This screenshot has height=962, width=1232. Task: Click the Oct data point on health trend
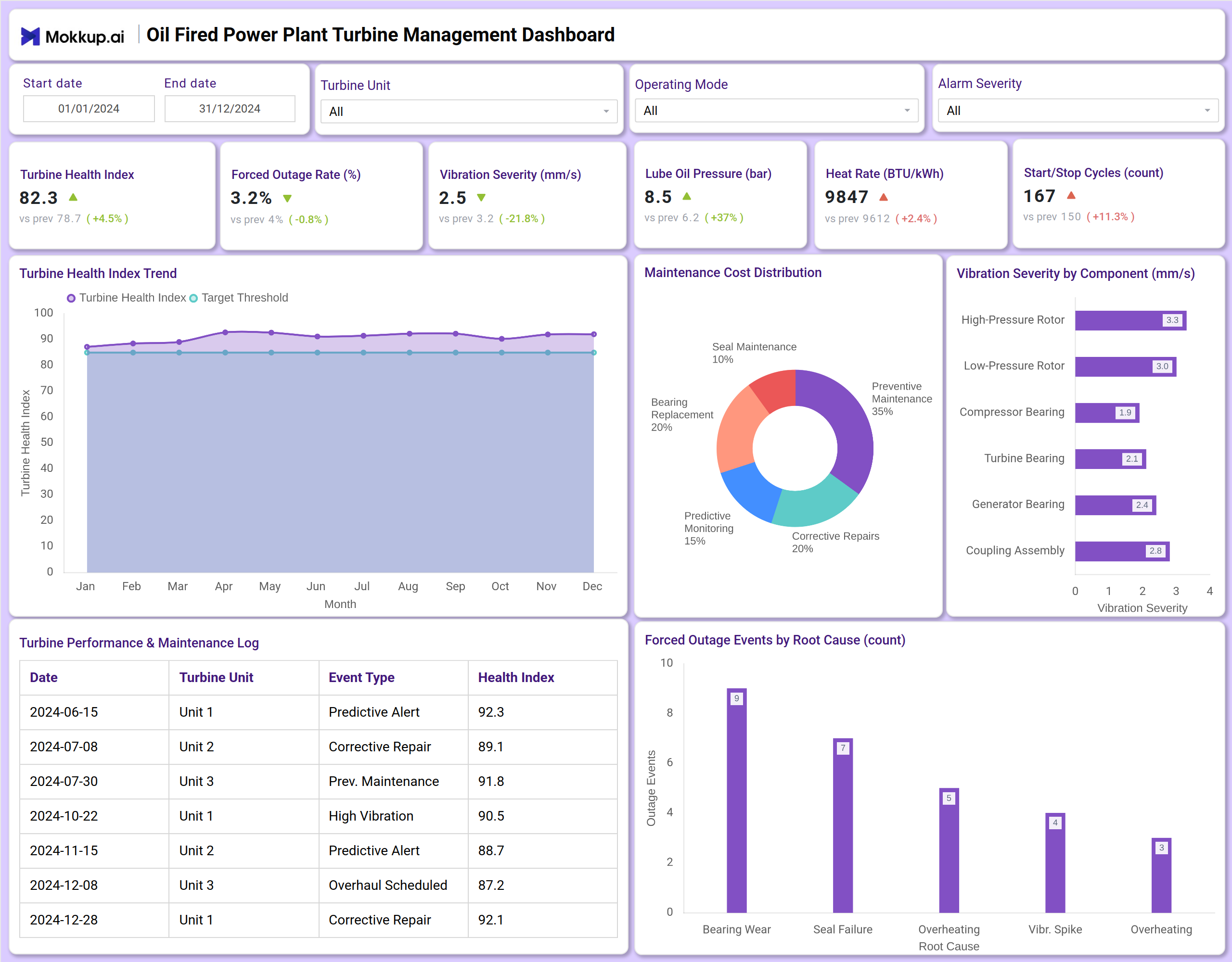[x=501, y=339]
